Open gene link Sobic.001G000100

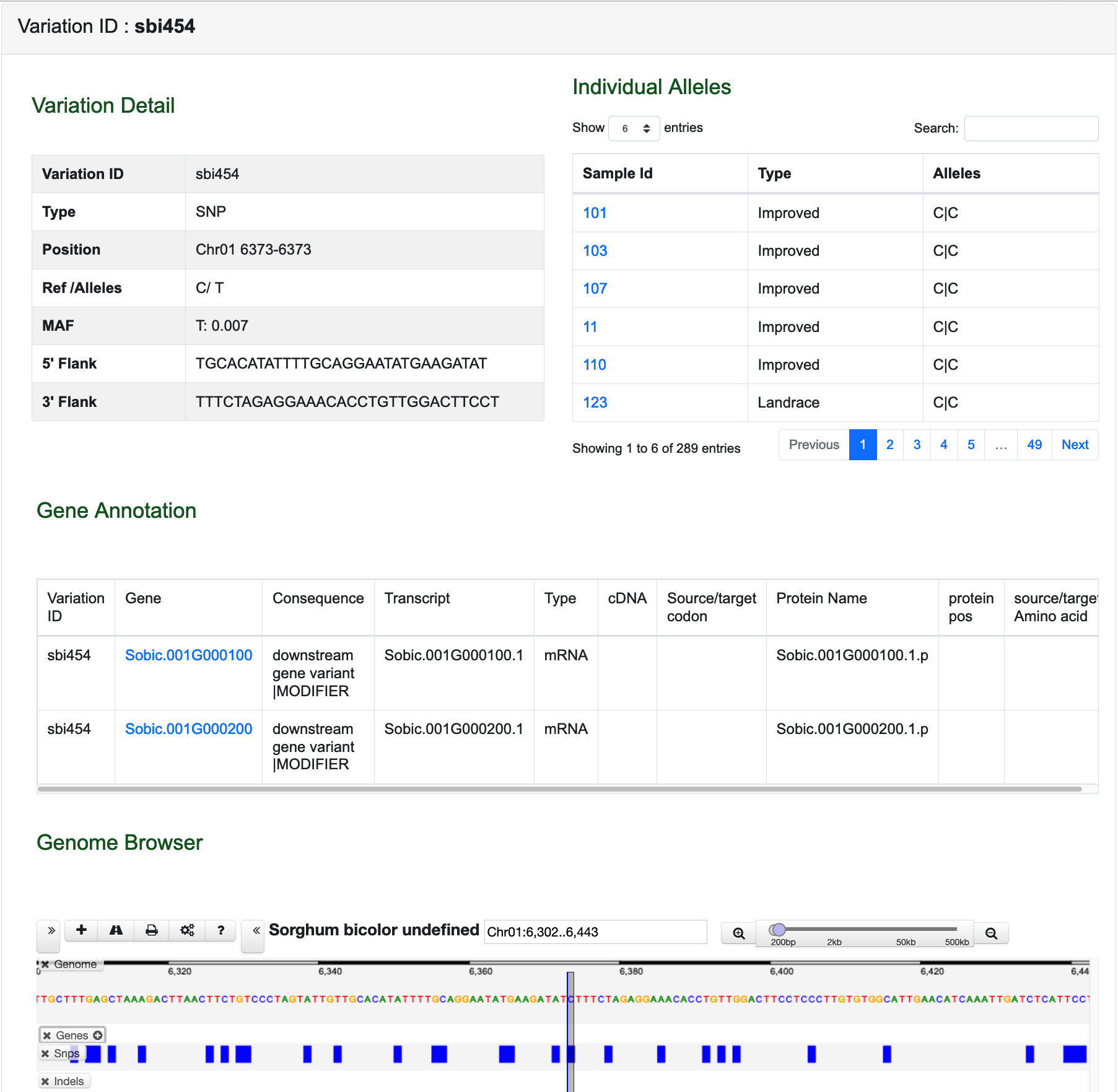click(x=188, y=655)
